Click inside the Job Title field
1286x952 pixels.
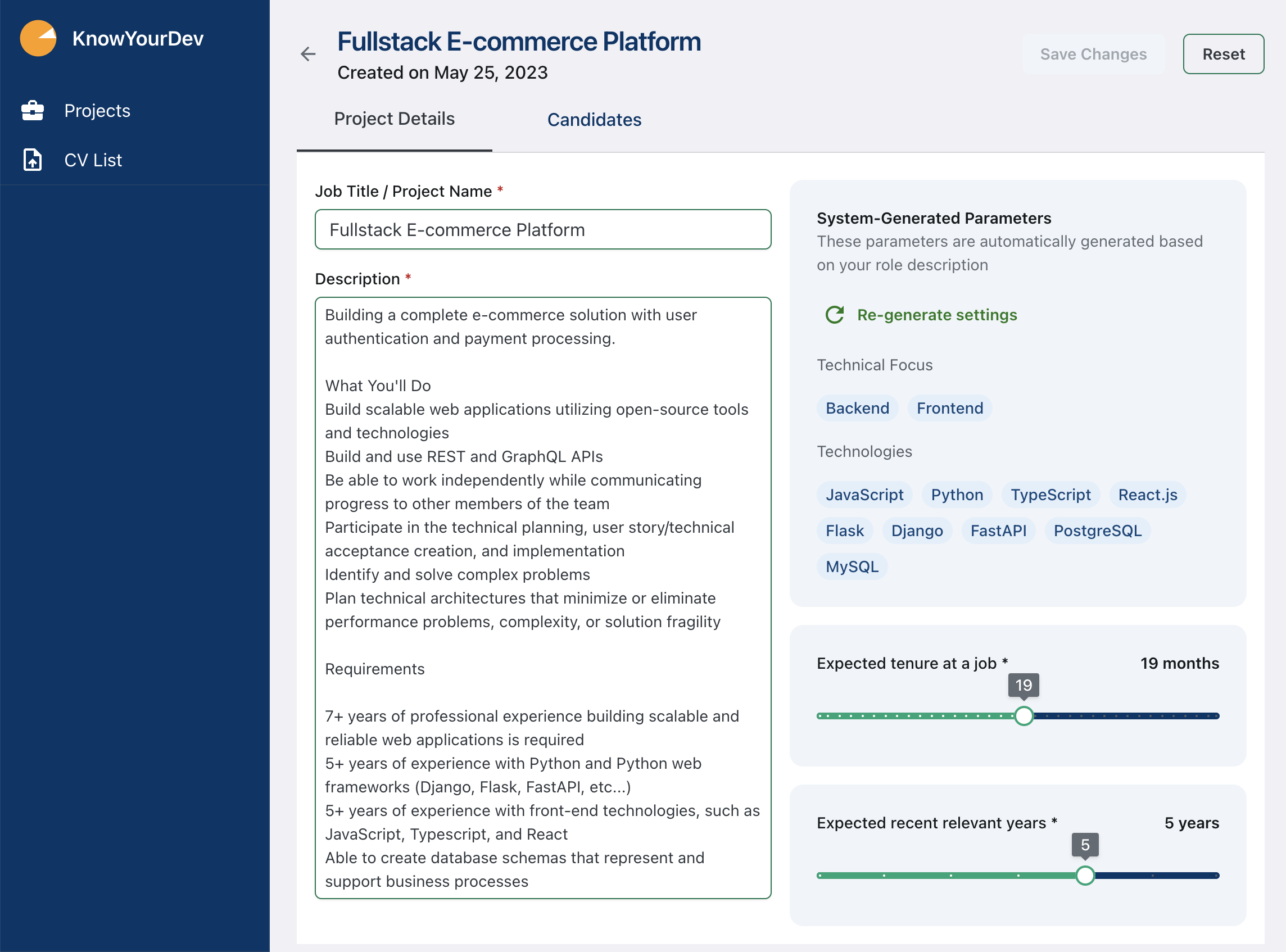(x=542, y=229)
